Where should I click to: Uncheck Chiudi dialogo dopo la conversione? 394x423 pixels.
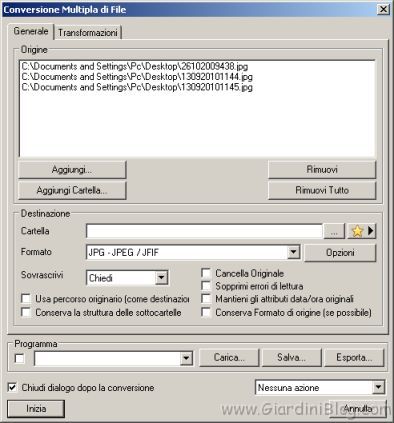[x=12, y=388]
